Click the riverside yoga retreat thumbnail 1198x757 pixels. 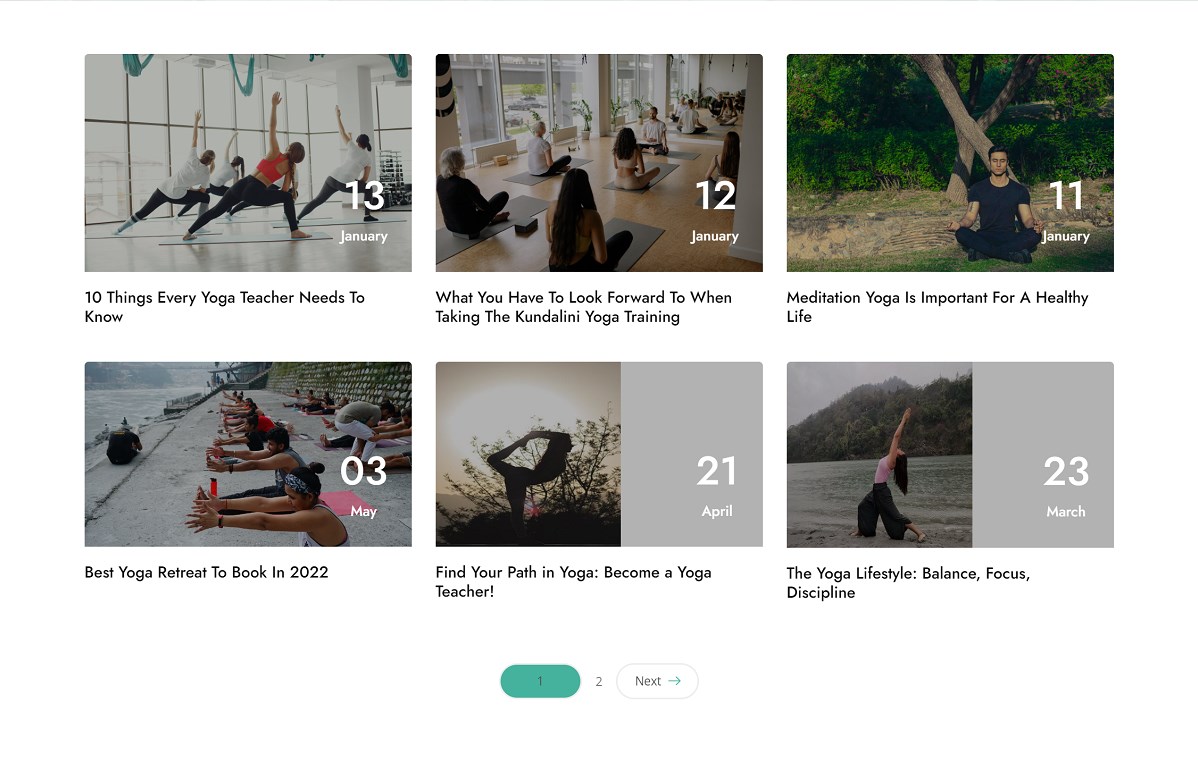pos(248,454)
